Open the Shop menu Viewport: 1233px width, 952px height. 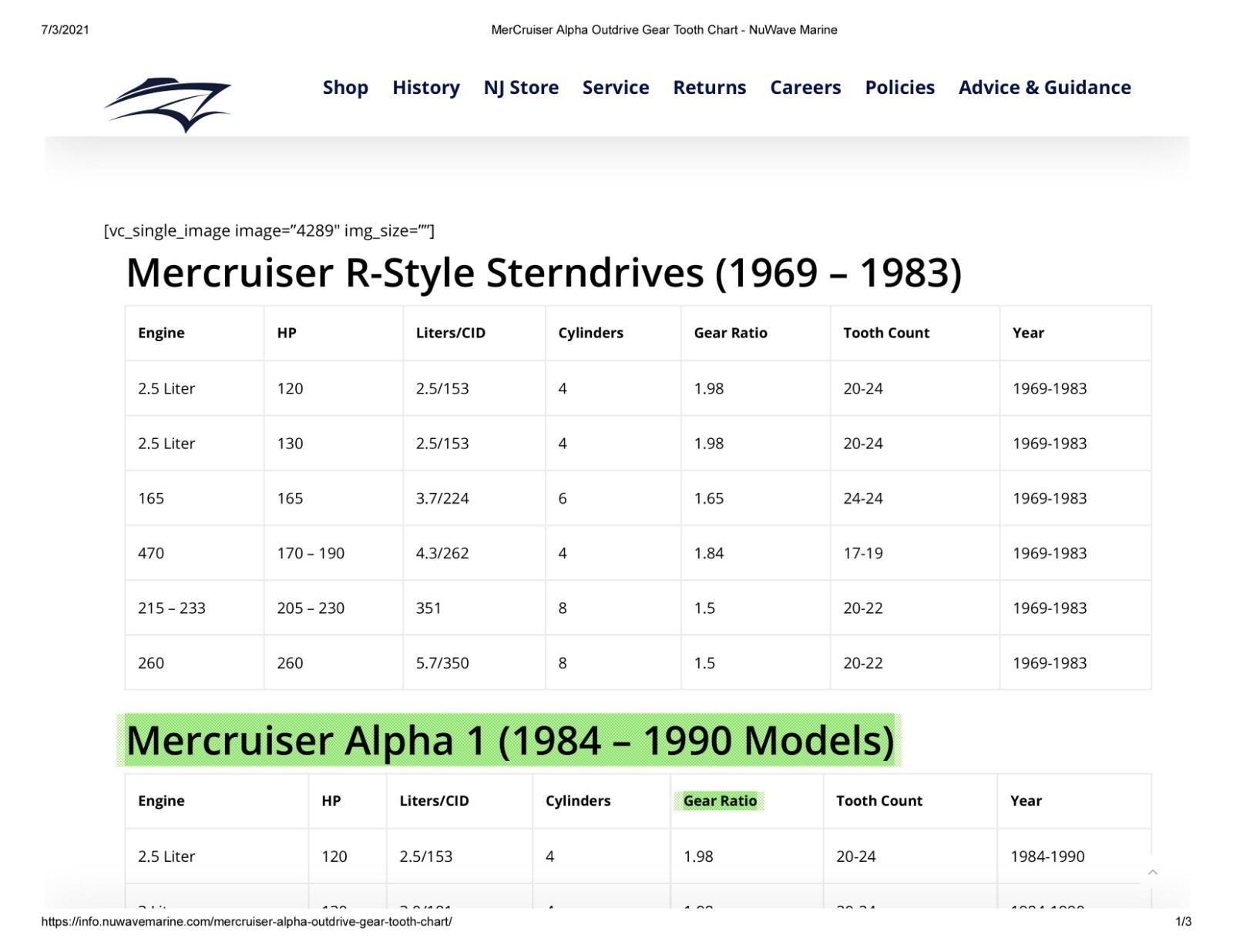point(344,88)
